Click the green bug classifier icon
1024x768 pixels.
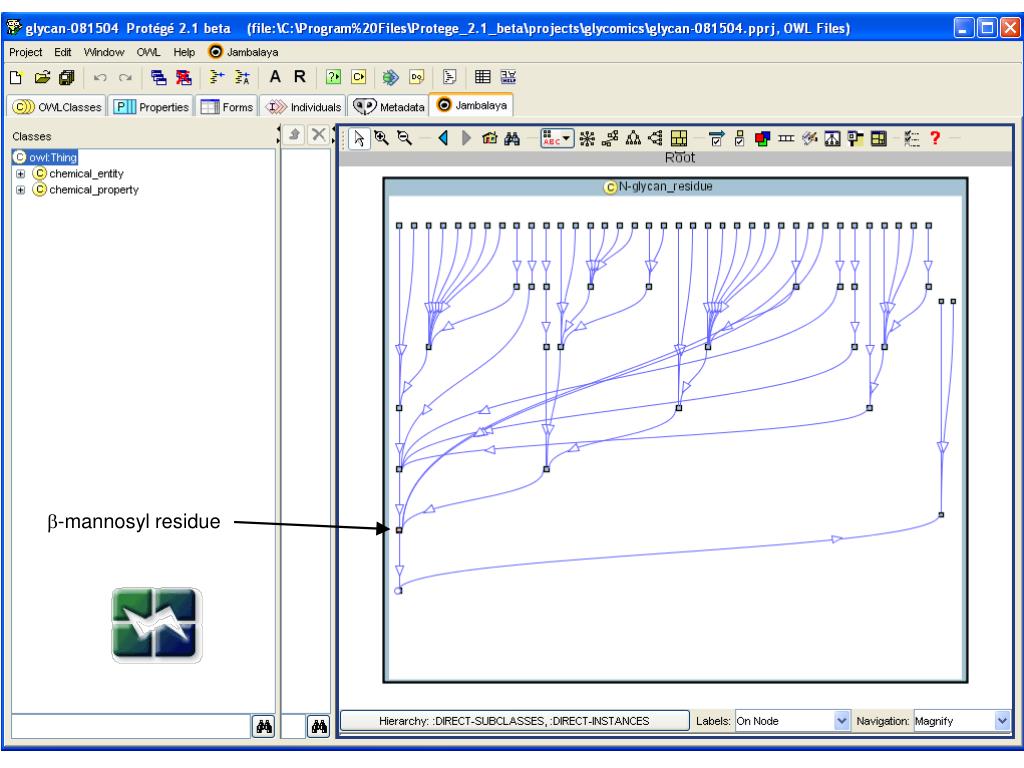pyautogui.click(x=391, y=77)
